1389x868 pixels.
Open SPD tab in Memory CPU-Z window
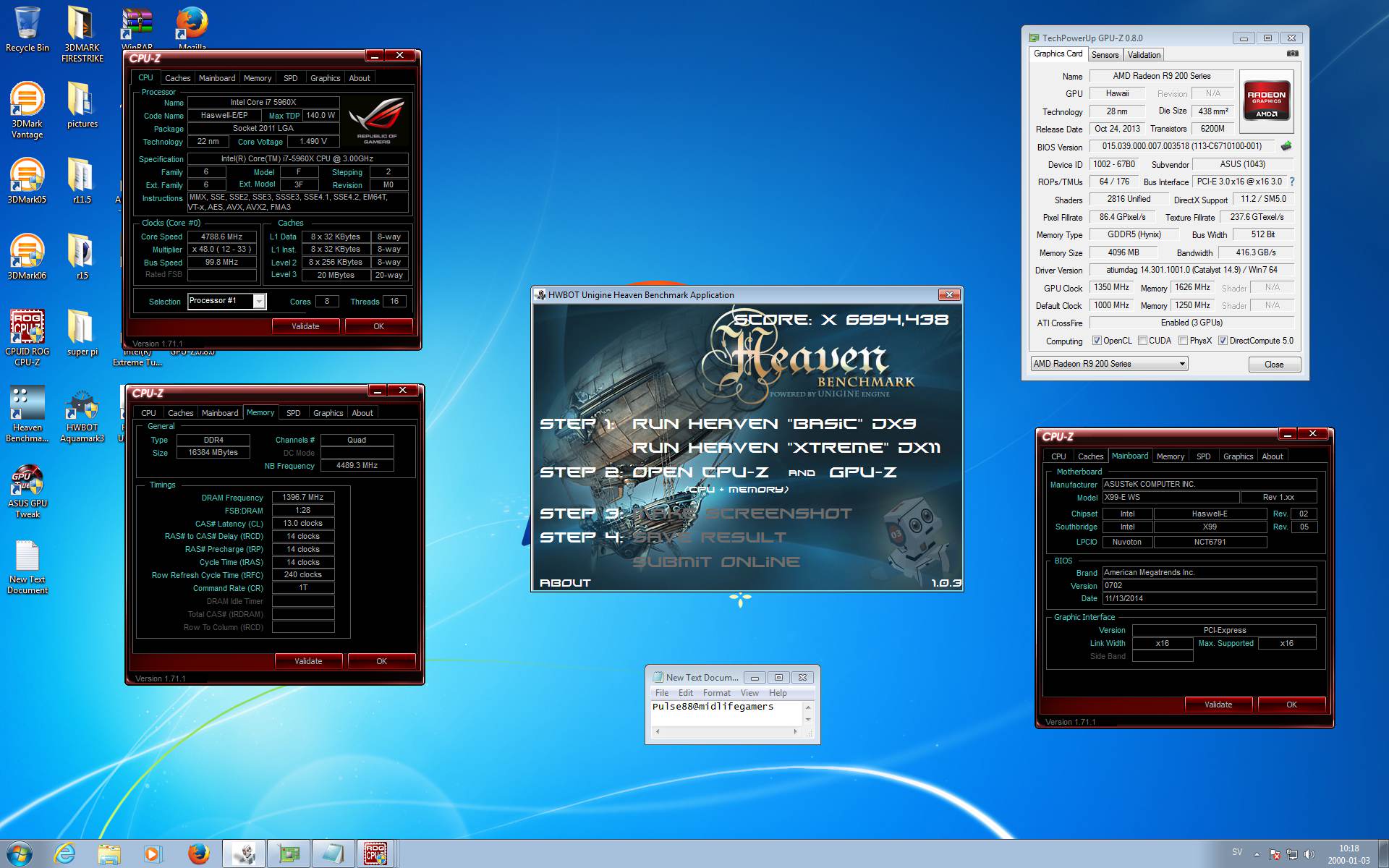click(293, 413)
